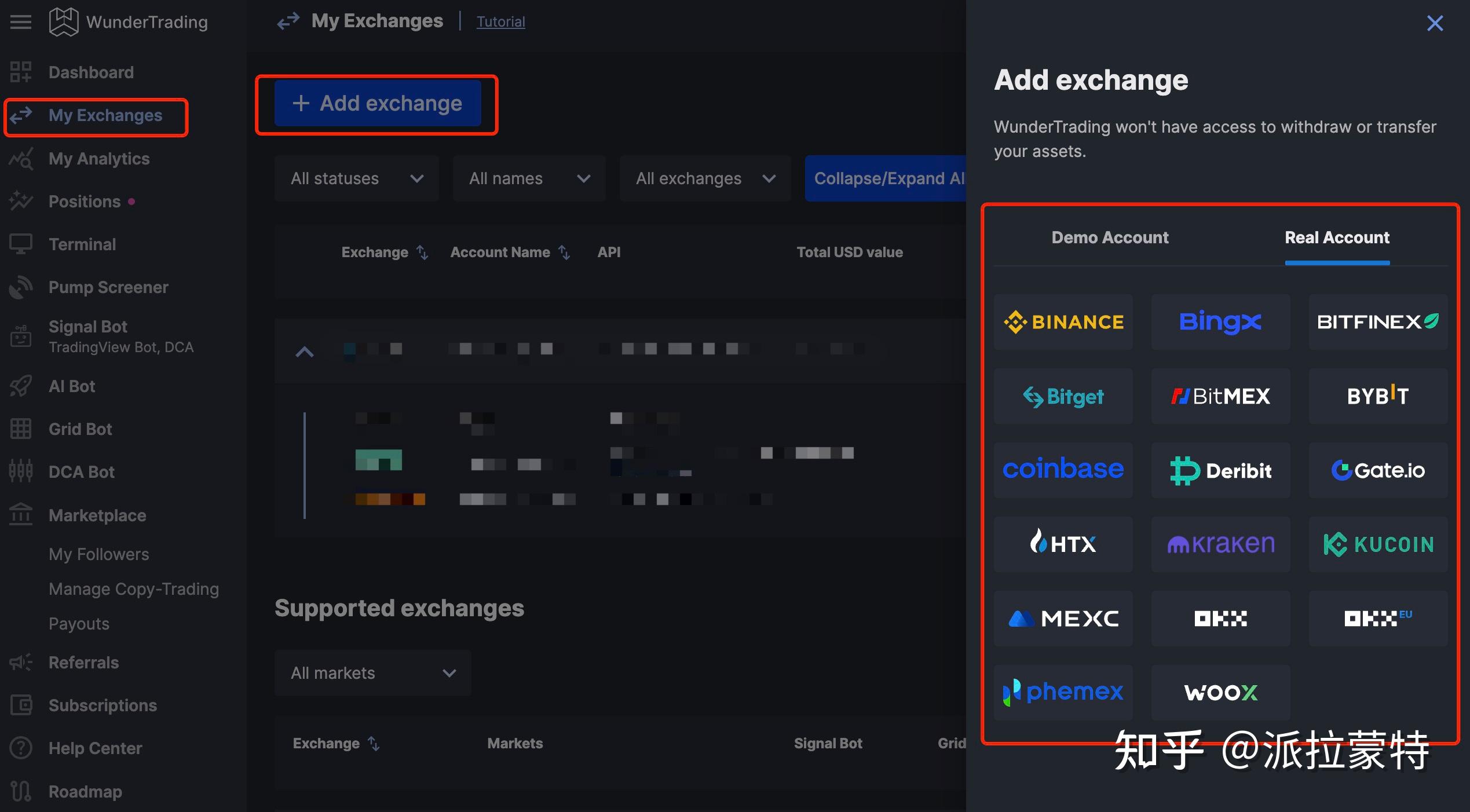The width and height of the screenshot is (1470, 812).
Task: Open the All markets dropdown
Action: pyautogui.click(x=372, y=673)
